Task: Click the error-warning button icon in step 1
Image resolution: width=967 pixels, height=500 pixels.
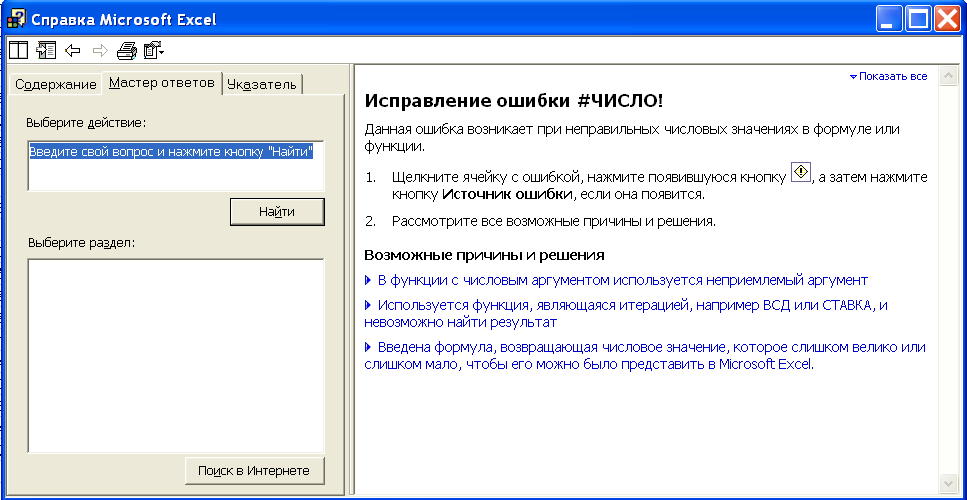Action: [800, 172]
